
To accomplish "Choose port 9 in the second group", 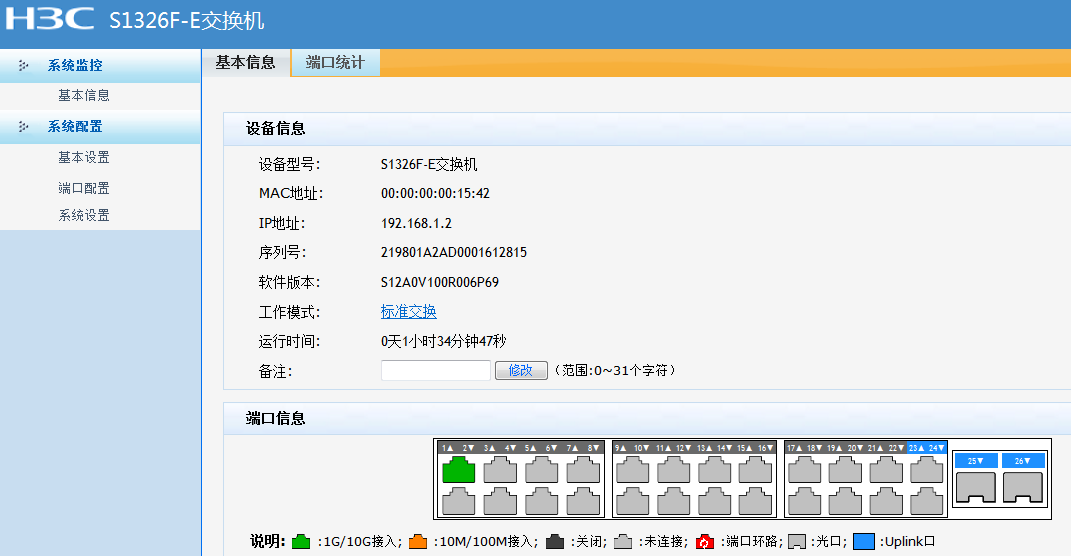I will tap(632, 469).
